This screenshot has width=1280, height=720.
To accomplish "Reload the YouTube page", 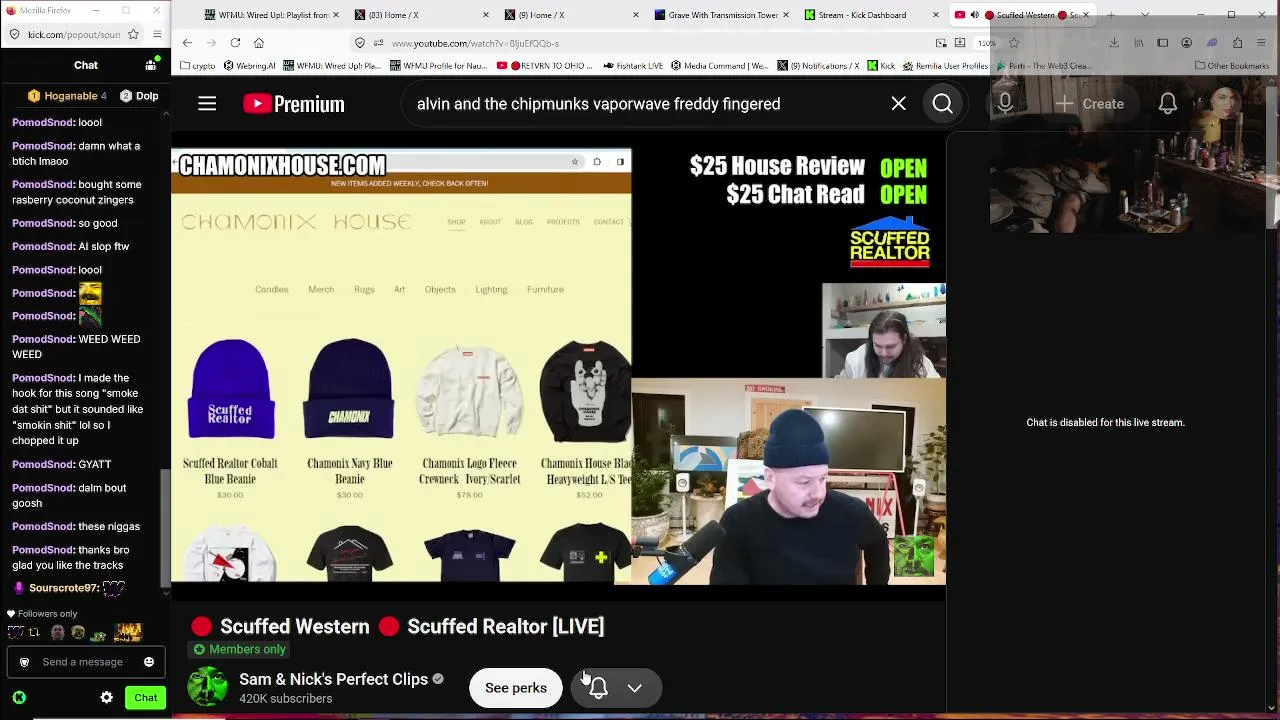I will [235, 43].
